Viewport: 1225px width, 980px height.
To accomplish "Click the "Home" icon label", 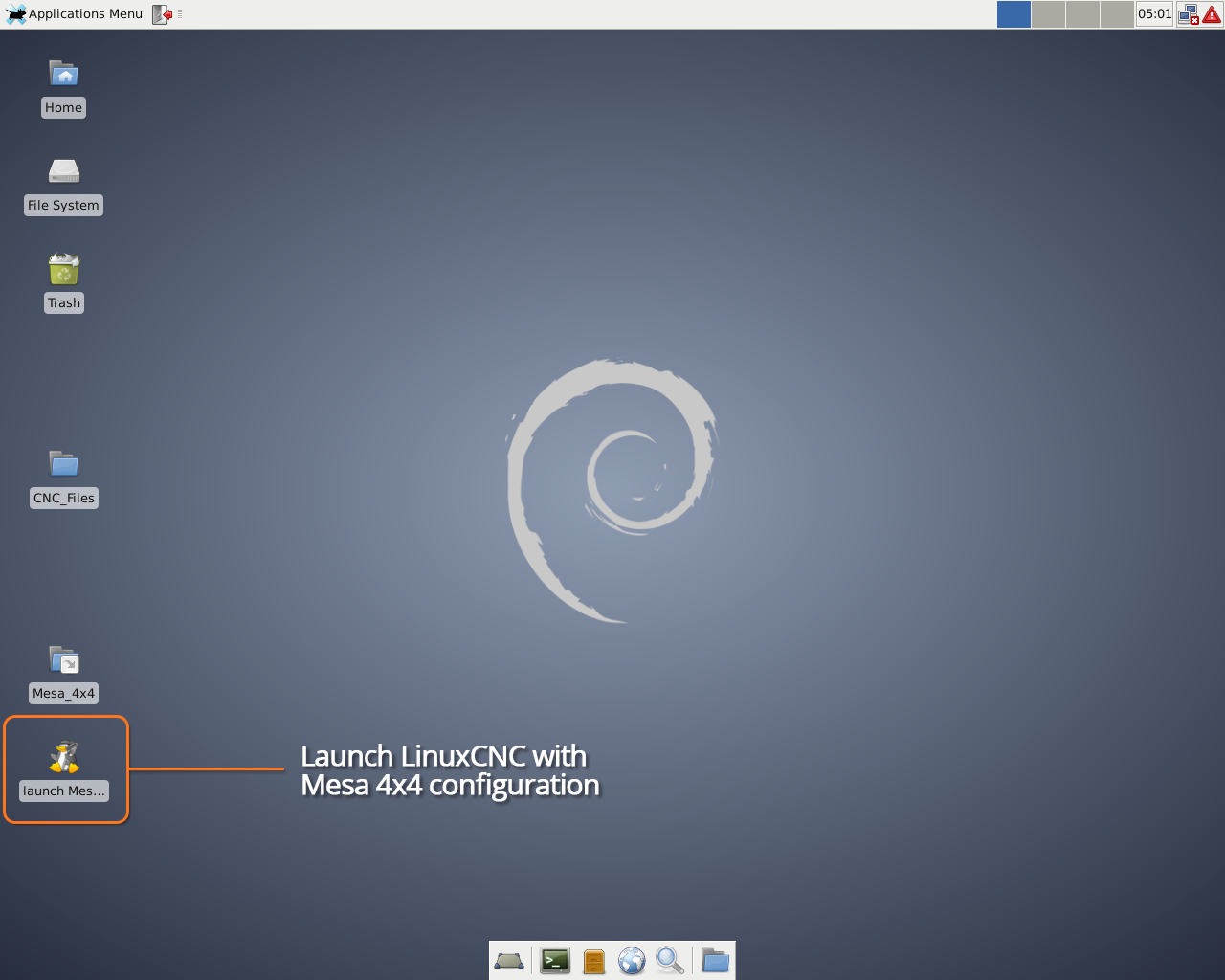I will tap(64, 108).
